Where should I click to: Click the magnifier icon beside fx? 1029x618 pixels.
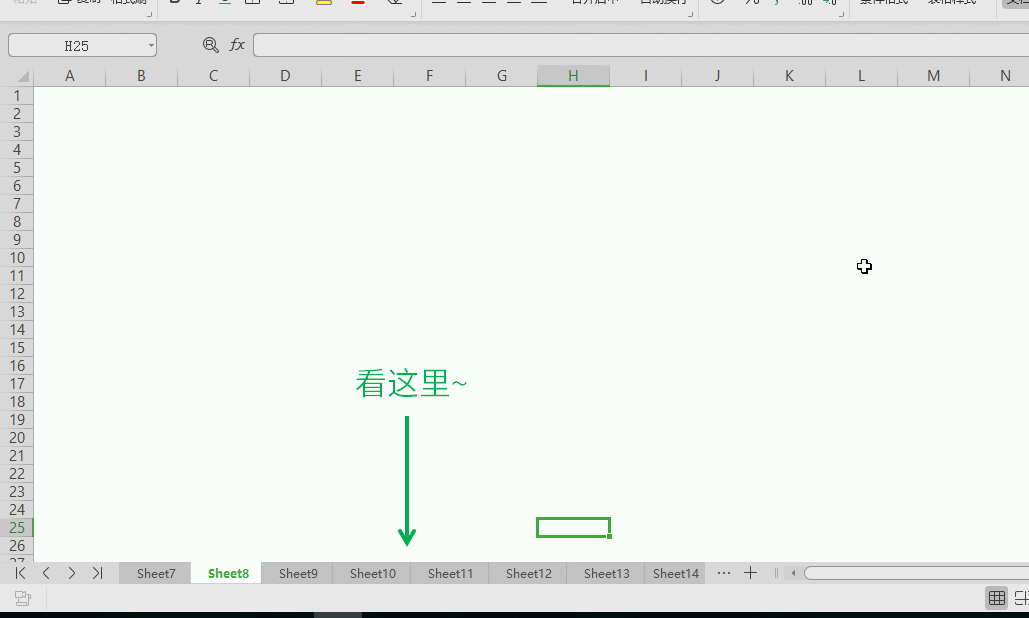pyautogui.click(x=211, y=45)
